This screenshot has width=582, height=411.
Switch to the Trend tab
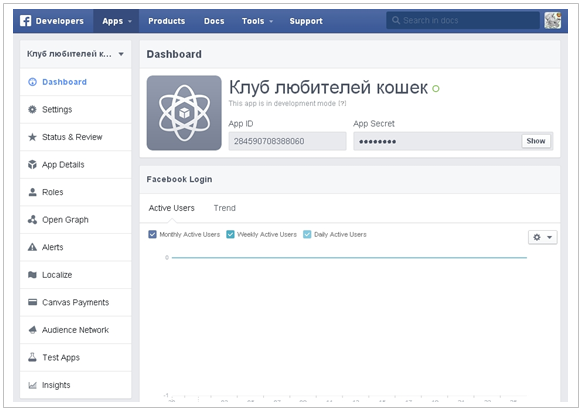coord(225,208)
